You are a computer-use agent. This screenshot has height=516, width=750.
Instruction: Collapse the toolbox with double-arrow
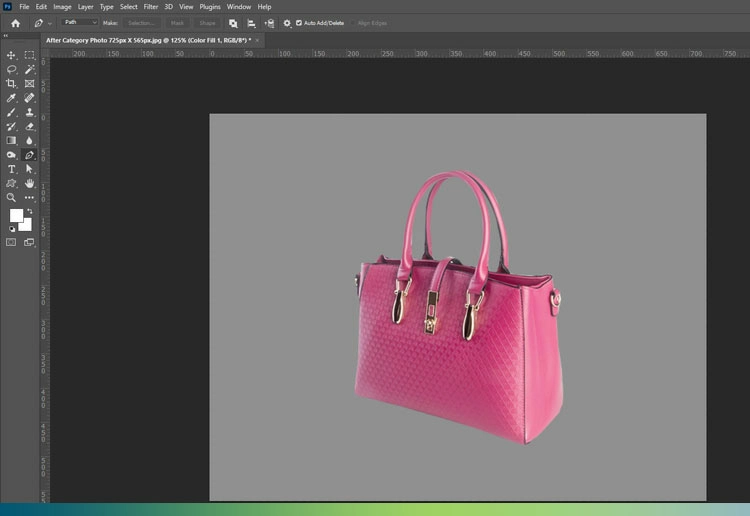6,36
